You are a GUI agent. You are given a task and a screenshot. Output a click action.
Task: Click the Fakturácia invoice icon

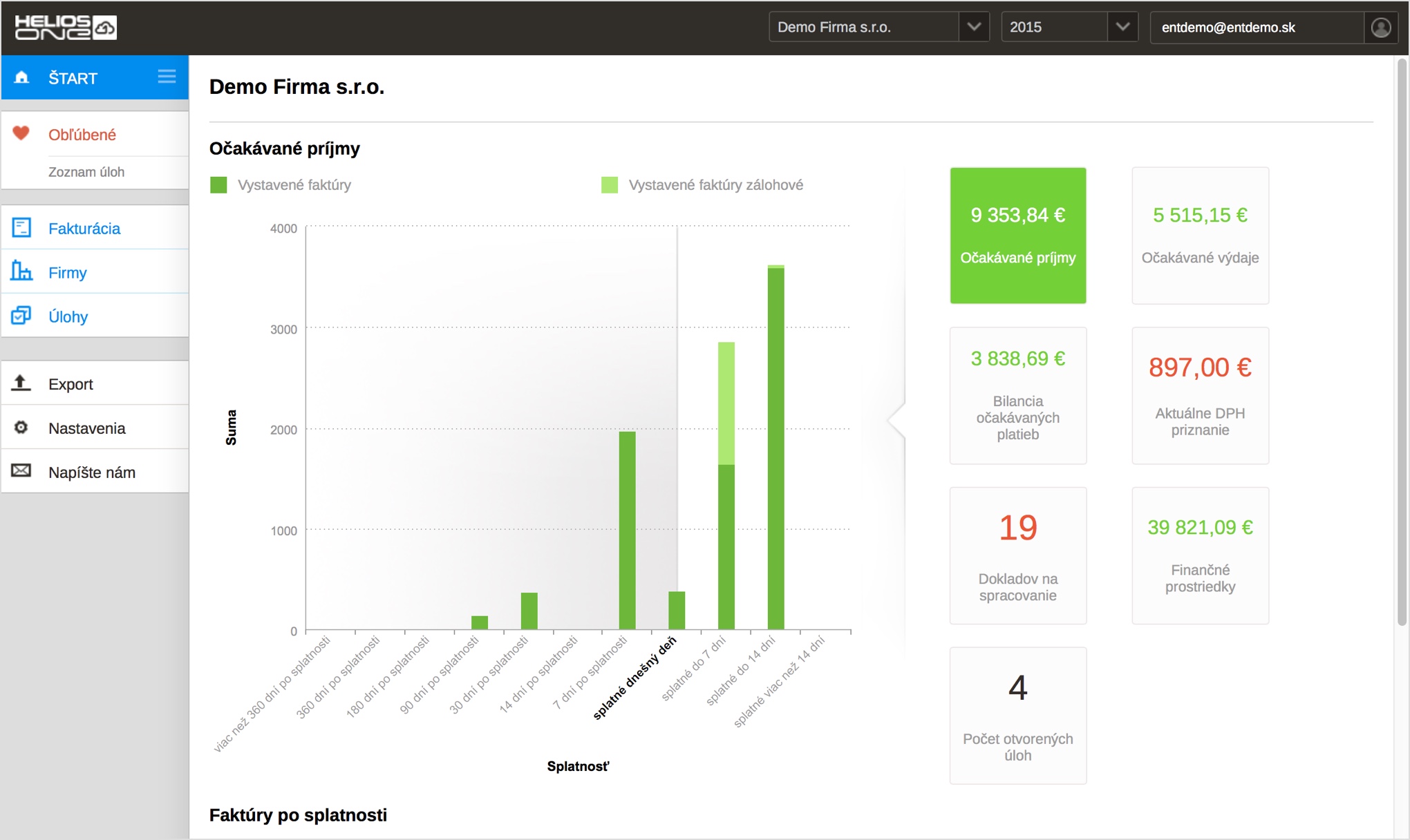coord(21,227)
